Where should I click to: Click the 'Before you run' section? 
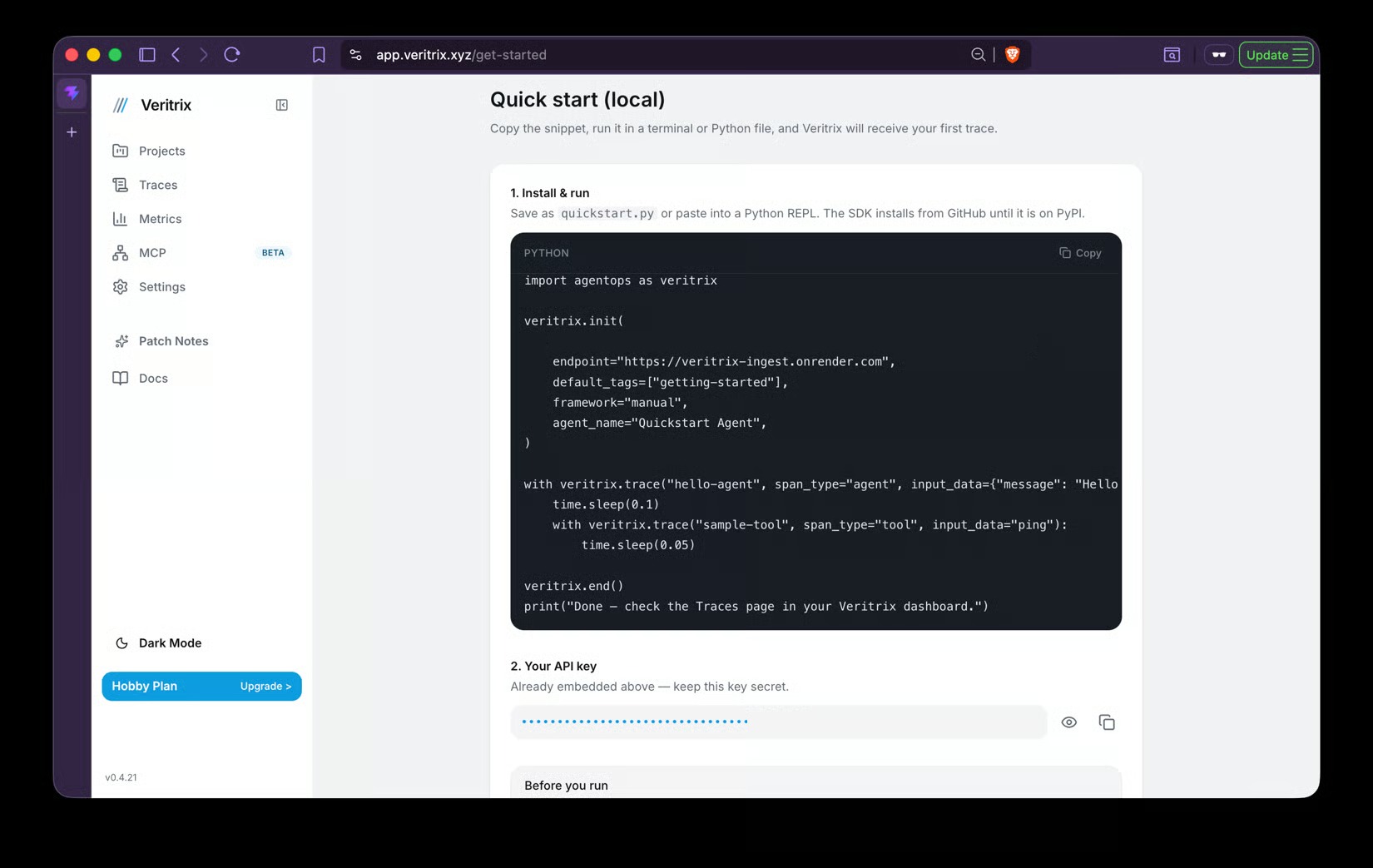tap(566, 786)
